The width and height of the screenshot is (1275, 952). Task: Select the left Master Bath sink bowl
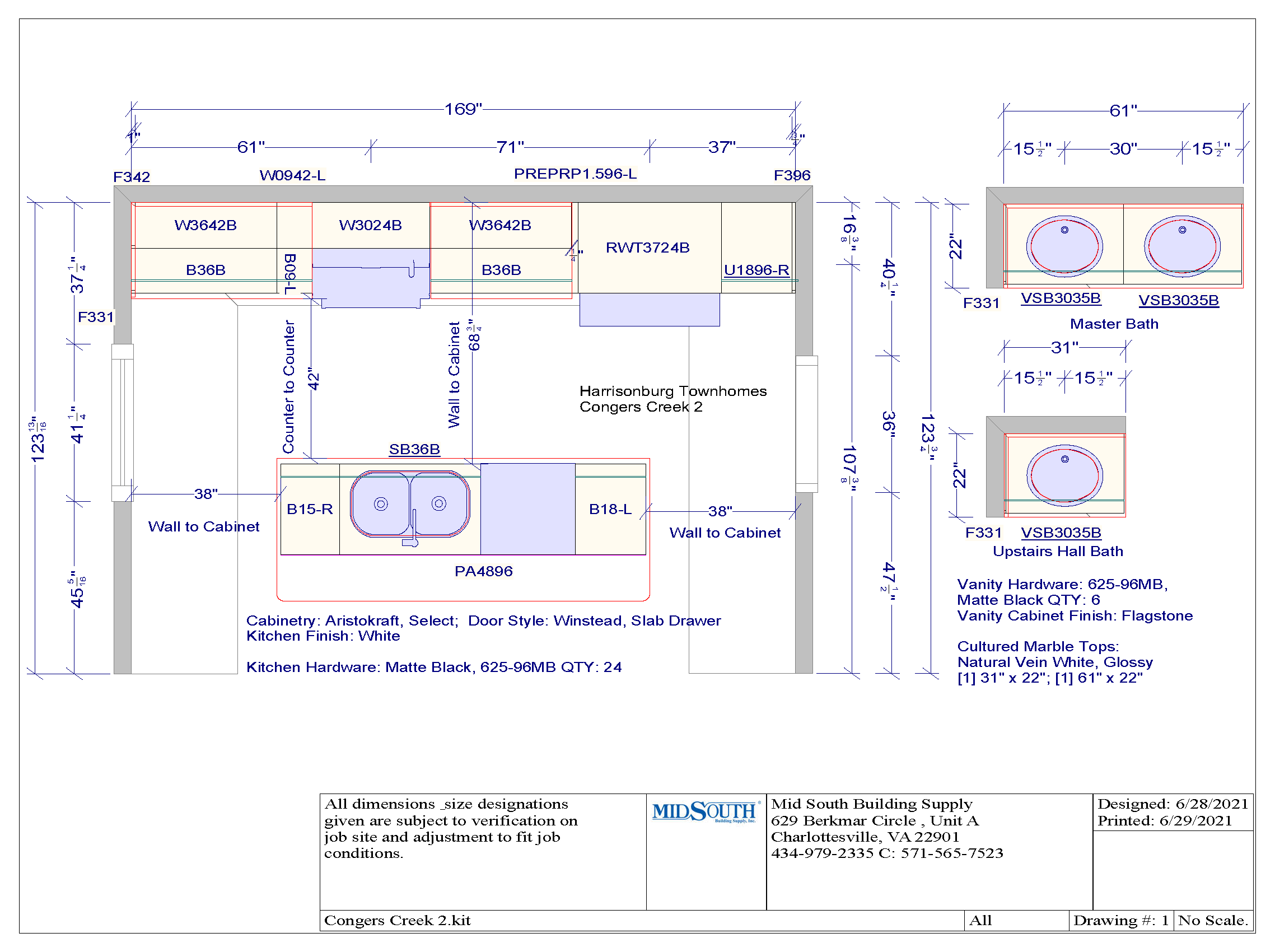1063,246
